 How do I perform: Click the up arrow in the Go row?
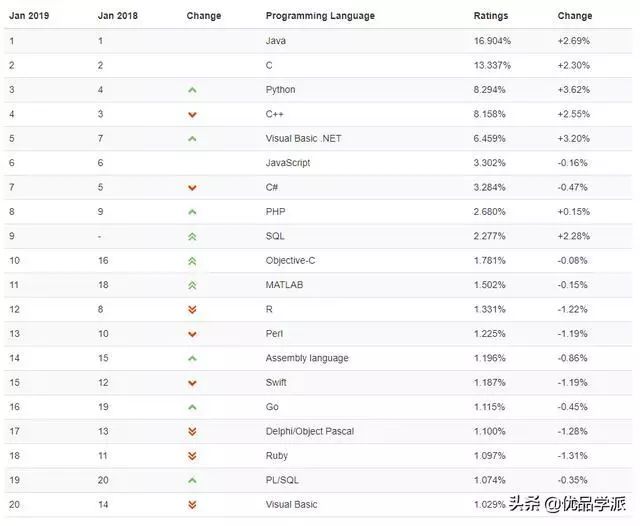click(x=192, y=407)
